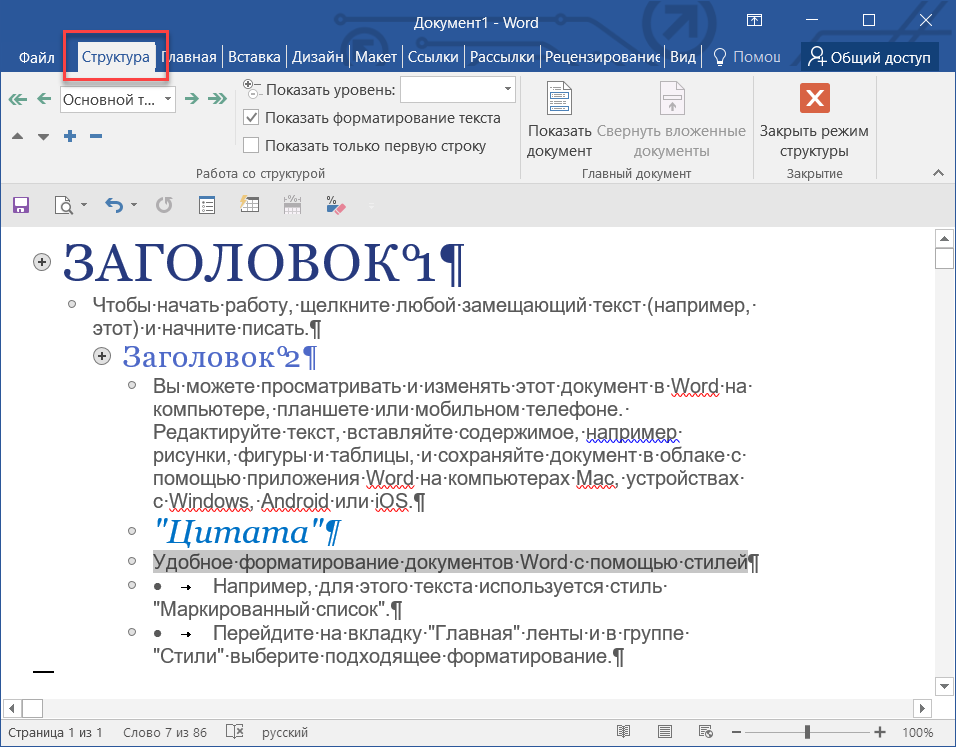Move item up with triangle arrow
The height and width of the screenshot is (747, 956).
(18, 136)
